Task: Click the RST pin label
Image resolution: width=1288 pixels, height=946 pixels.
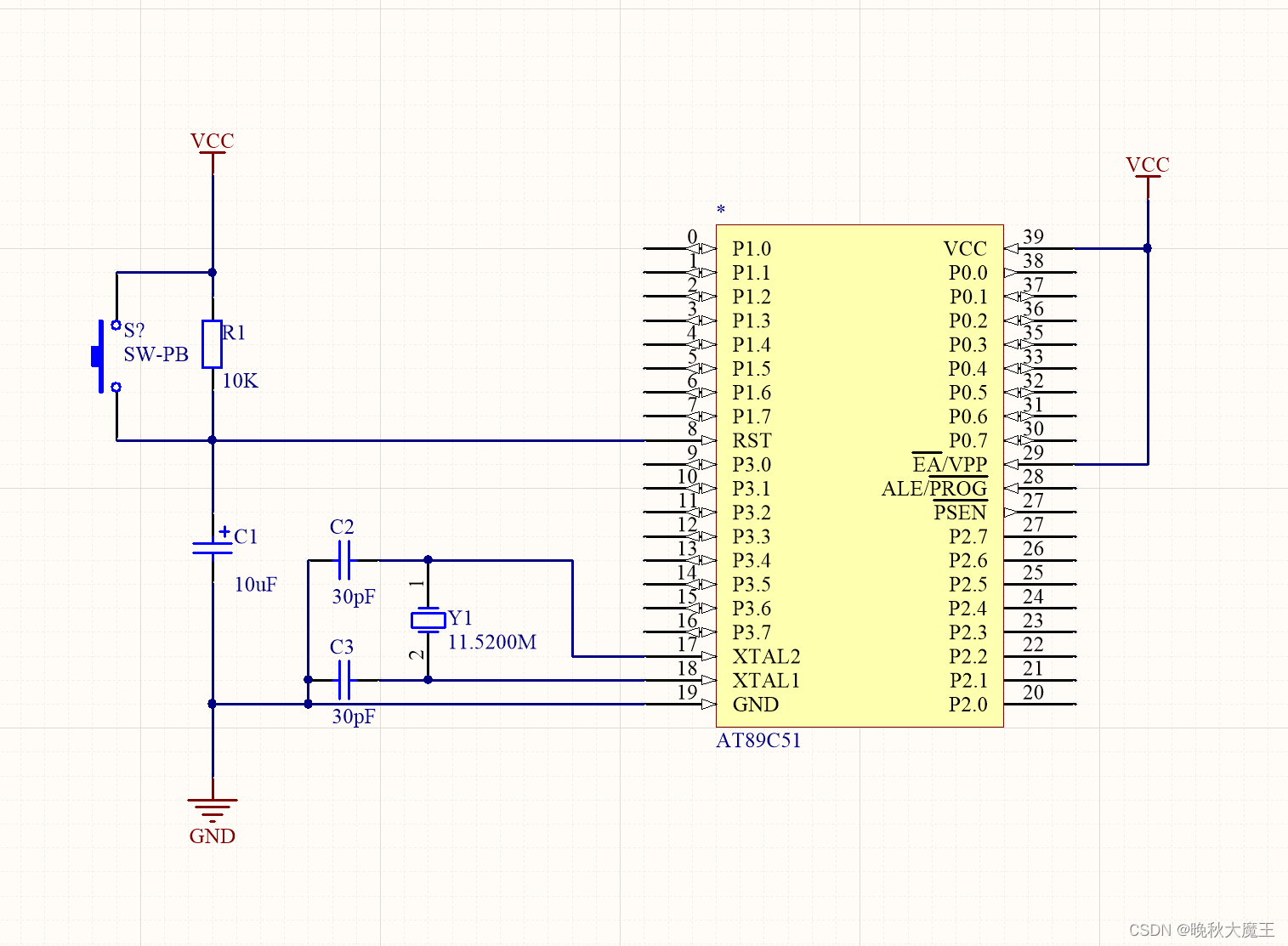Action: click(x=752, y=441)
